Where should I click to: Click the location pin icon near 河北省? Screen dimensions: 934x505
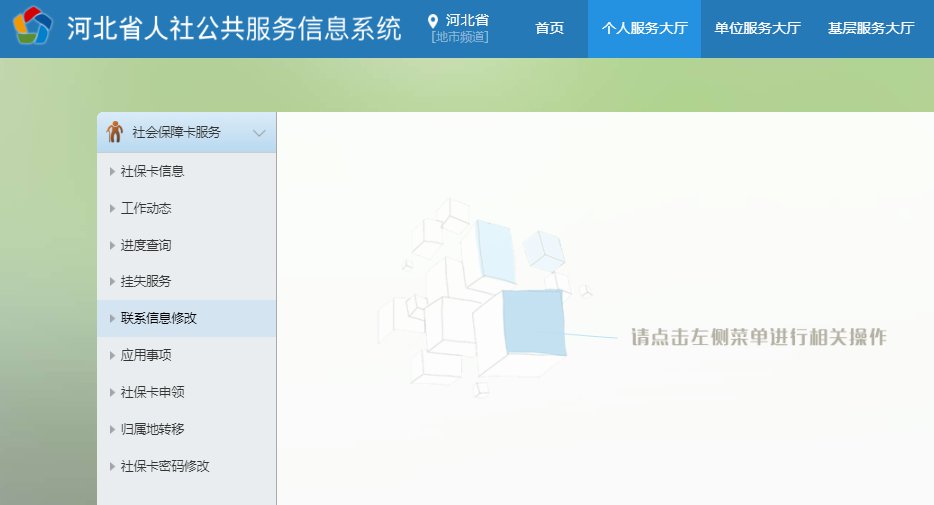point(433,22)
